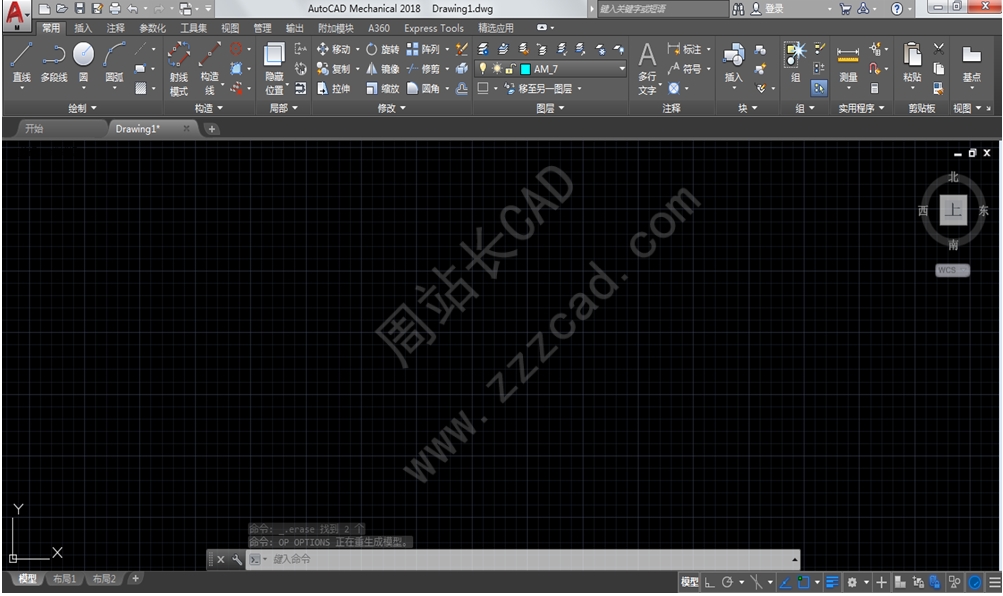Click the 基点 base view tool
This screenshot has height=596, width=1003.
pyautogui.click(x=972, y=63)
